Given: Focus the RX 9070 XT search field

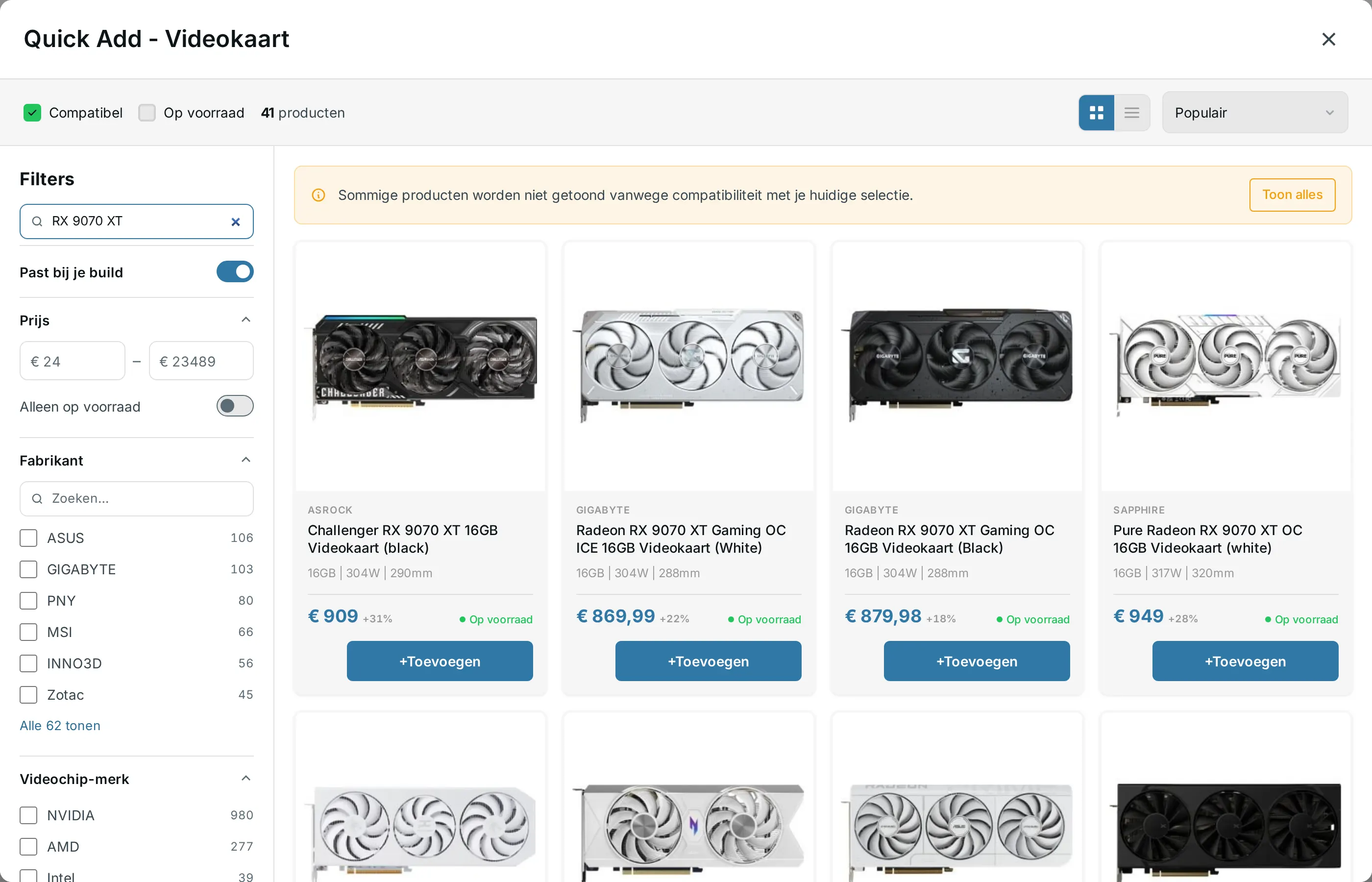Looking at the screenshot, I should (x=136, y=221).
